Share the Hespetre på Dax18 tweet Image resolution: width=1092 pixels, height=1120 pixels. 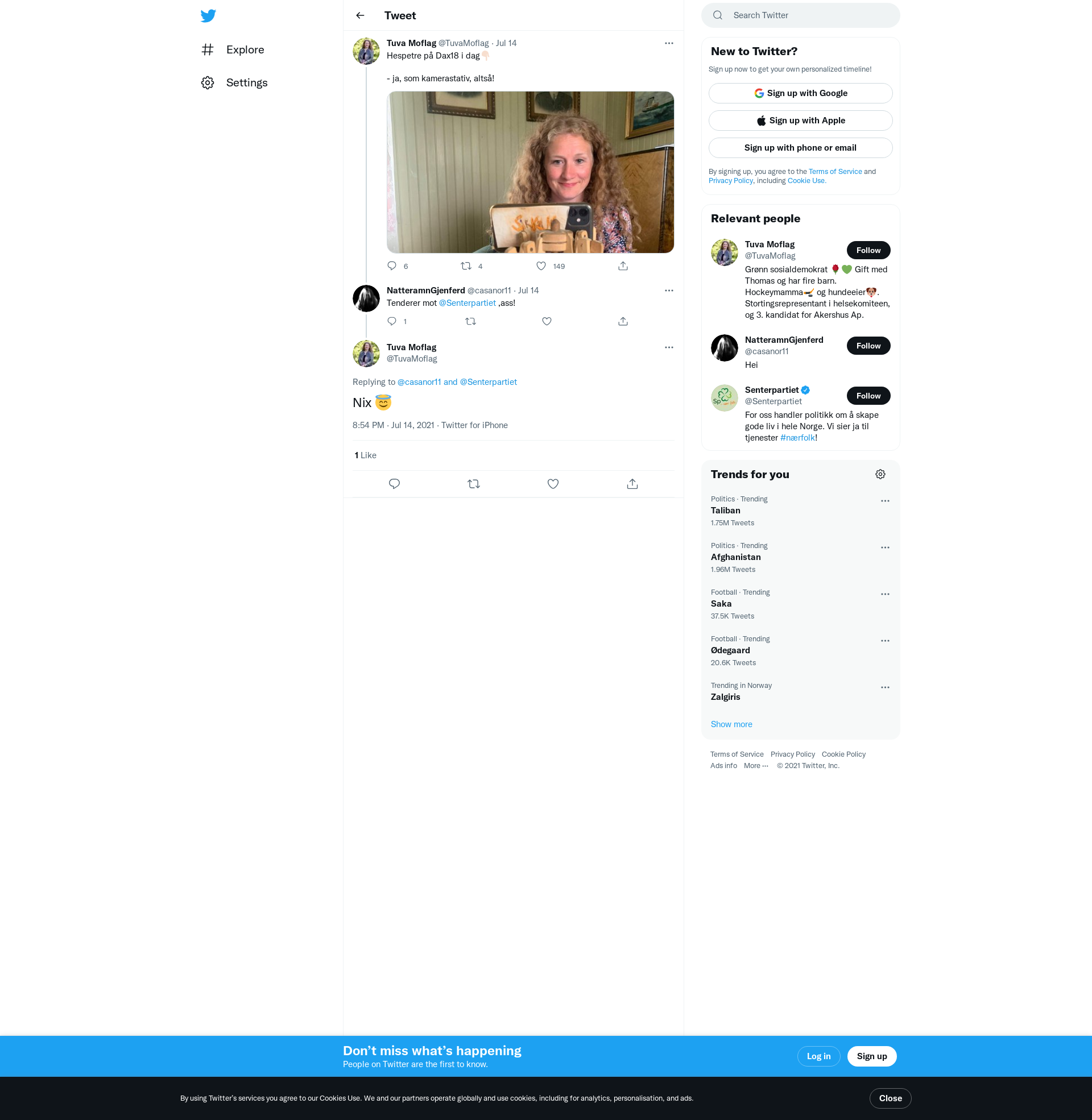(x=623, y=266)
